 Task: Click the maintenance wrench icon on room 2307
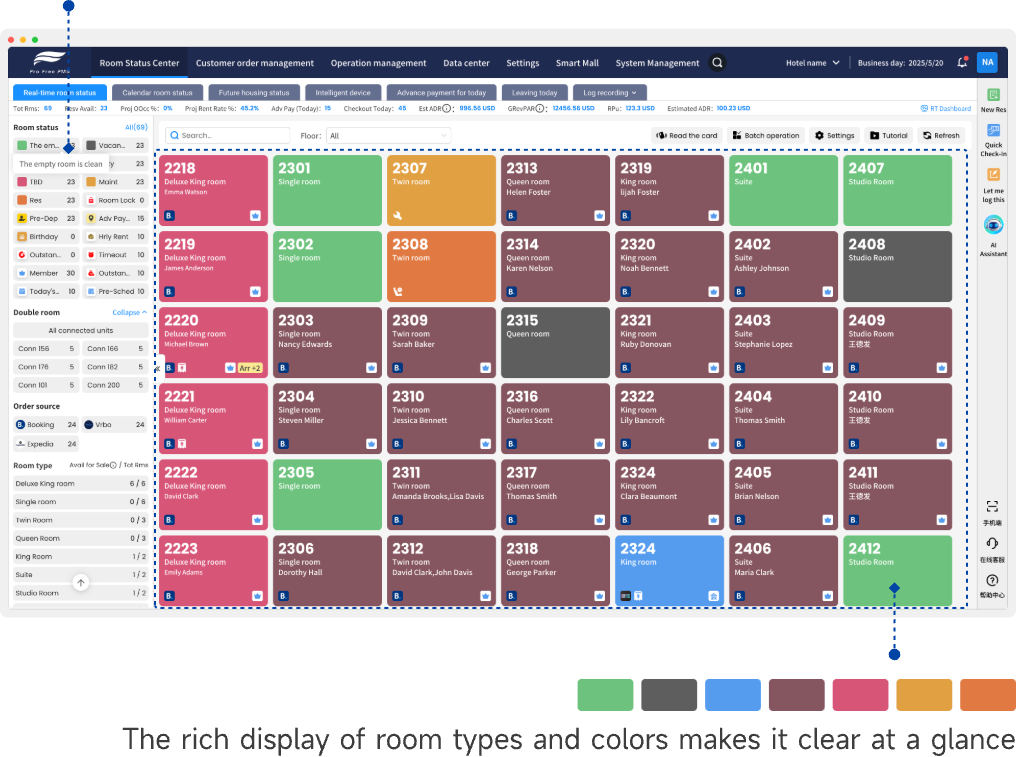pos(398,215)
